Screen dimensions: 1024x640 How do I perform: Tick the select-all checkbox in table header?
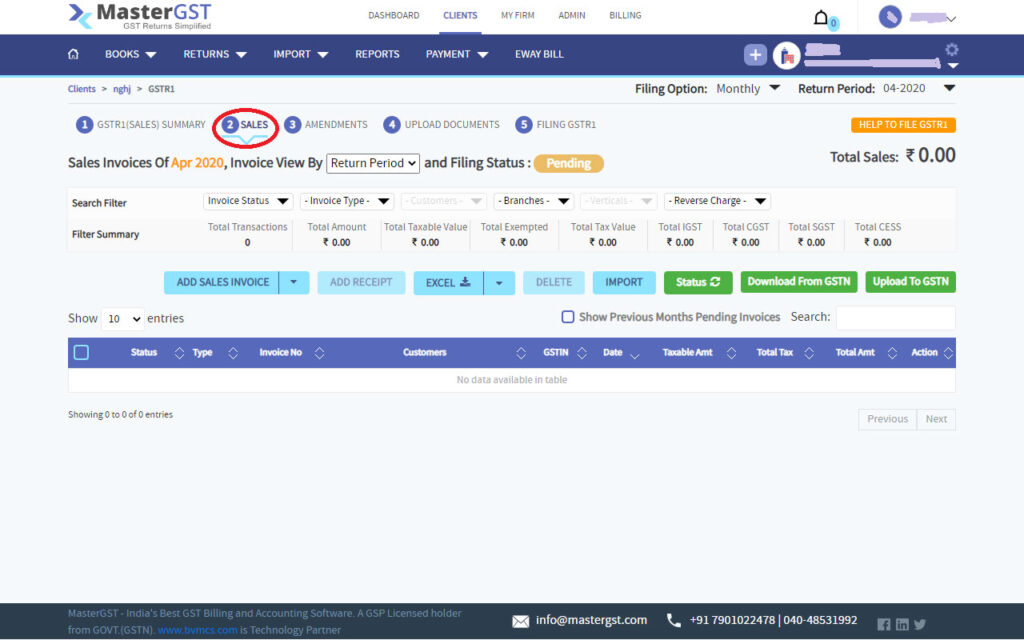82,352
